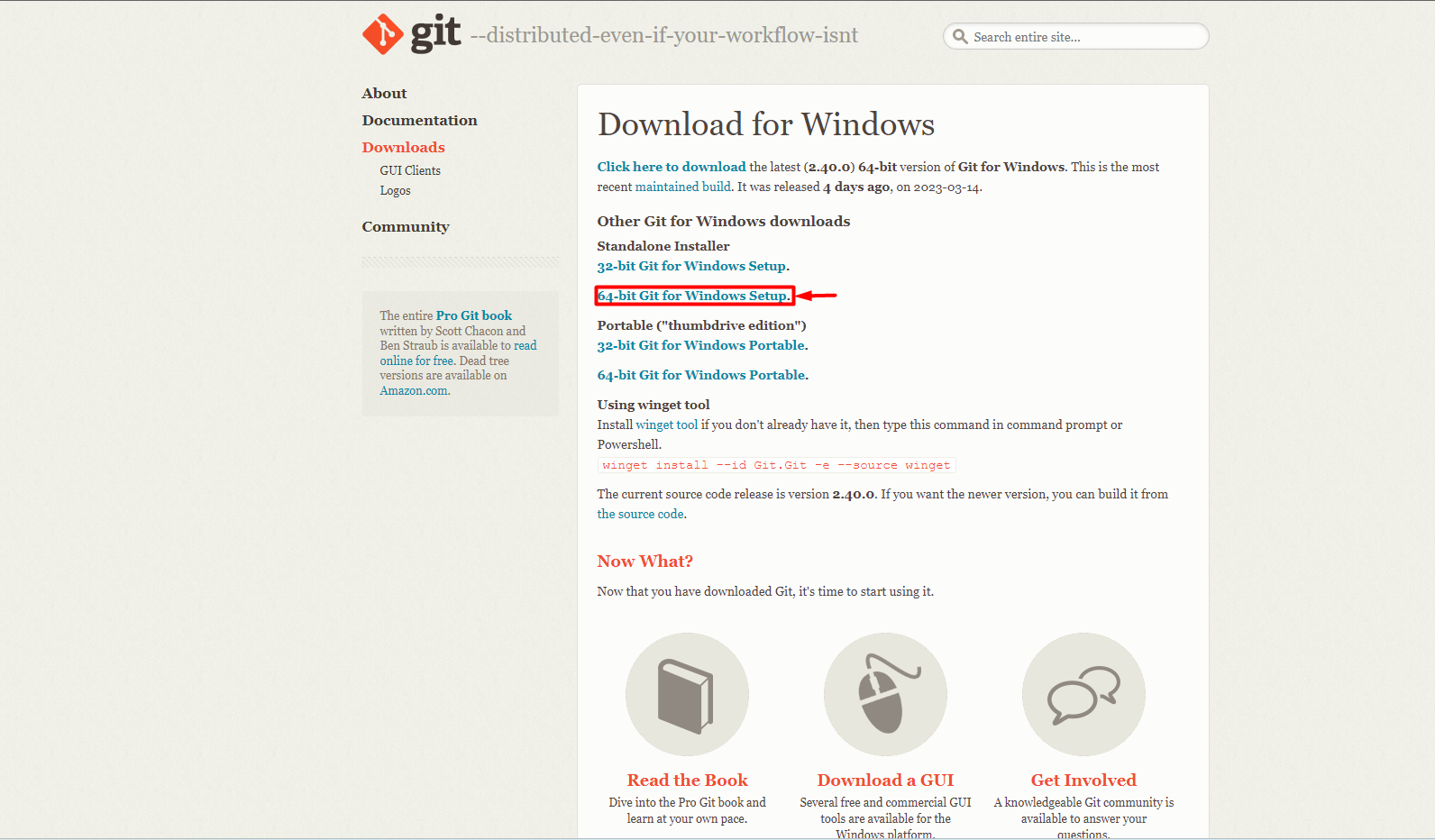Open the Get Involved speech bubbles icon

[1083, 694]
